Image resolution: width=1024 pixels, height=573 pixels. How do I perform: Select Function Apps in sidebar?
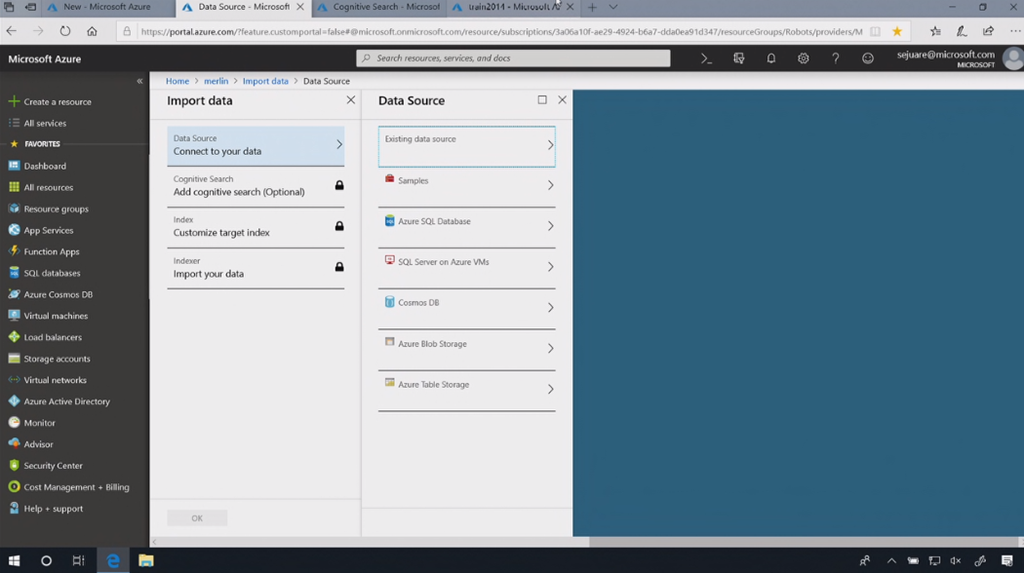click(51, 252)
